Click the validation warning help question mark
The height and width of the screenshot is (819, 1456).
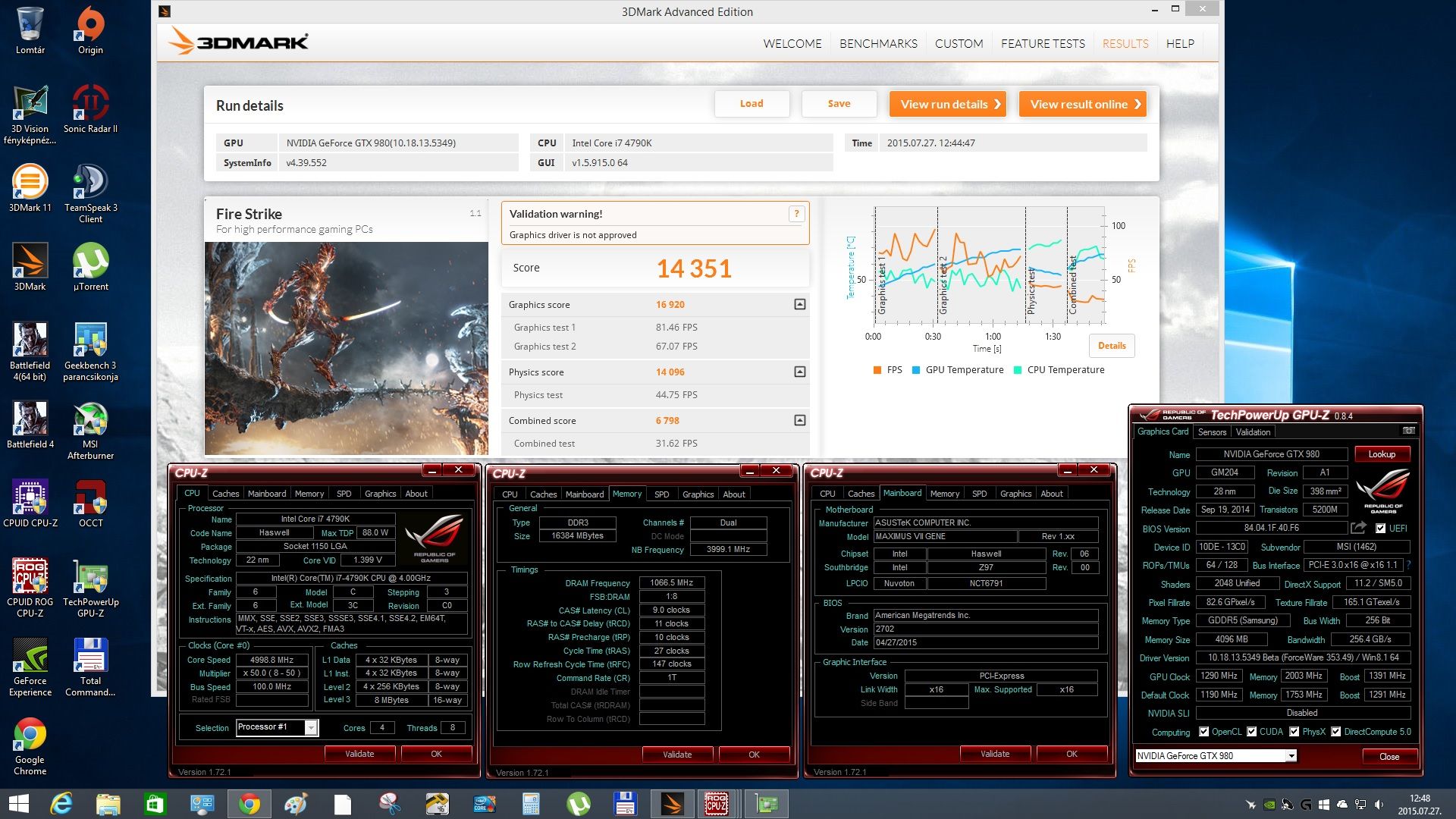tap(796, 214)
